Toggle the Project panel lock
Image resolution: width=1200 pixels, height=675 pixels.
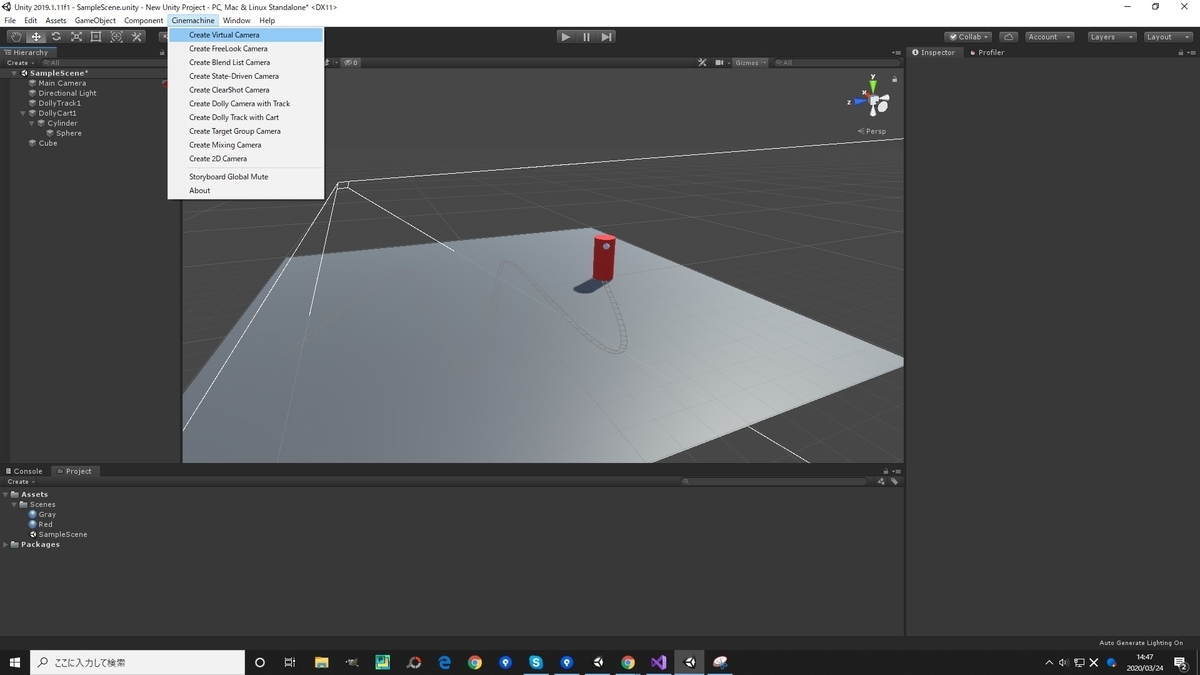[886, 471]
